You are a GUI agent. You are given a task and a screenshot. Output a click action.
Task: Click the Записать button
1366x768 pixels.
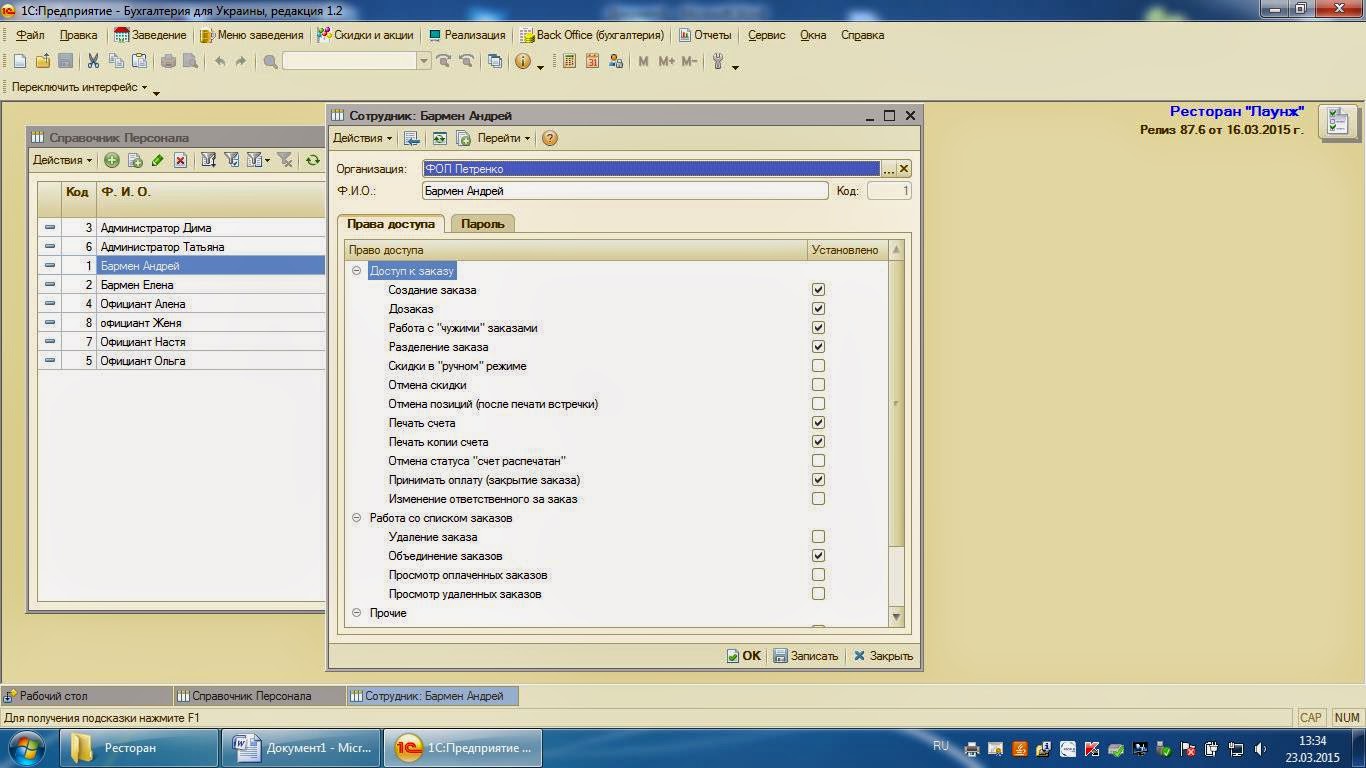click(806, 656)
